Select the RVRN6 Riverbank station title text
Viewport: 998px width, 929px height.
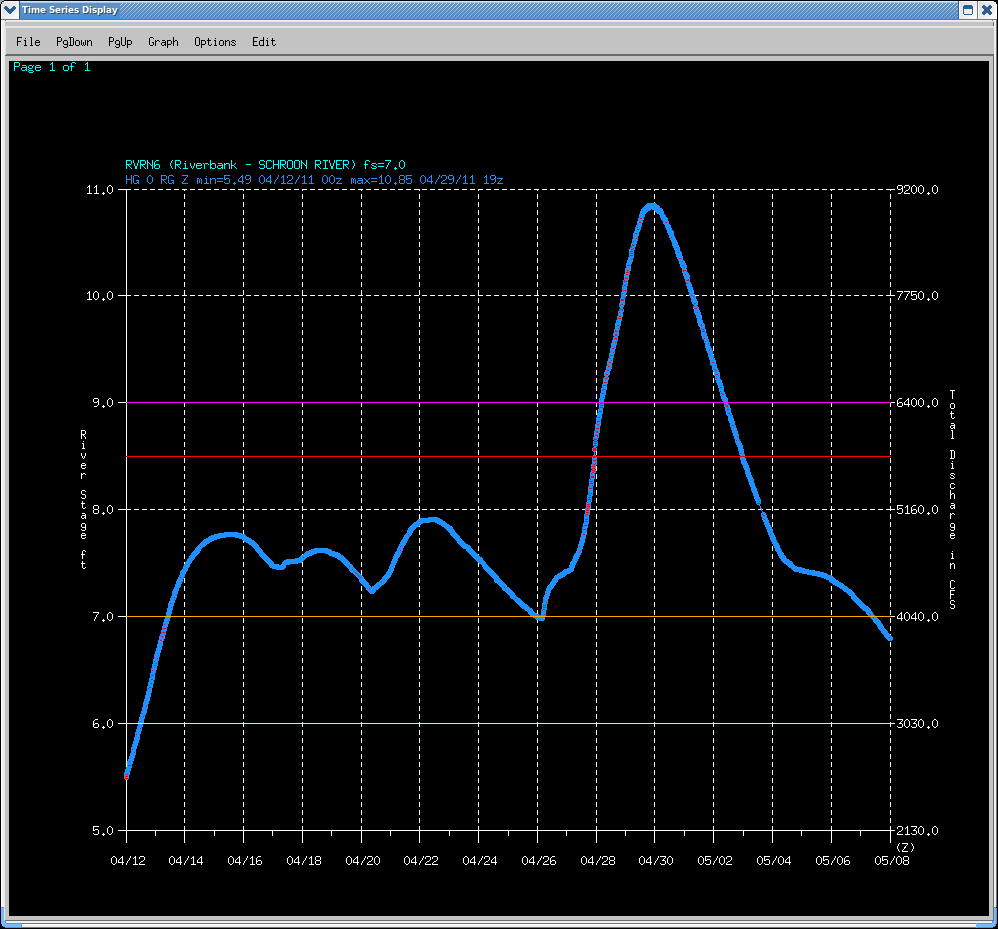tap(265, 165)
